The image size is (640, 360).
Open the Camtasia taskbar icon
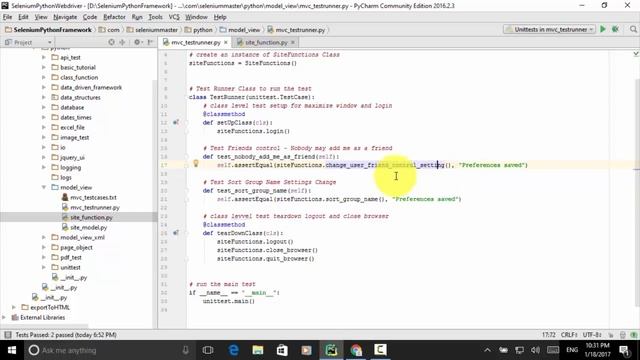[x=380, y=350]
